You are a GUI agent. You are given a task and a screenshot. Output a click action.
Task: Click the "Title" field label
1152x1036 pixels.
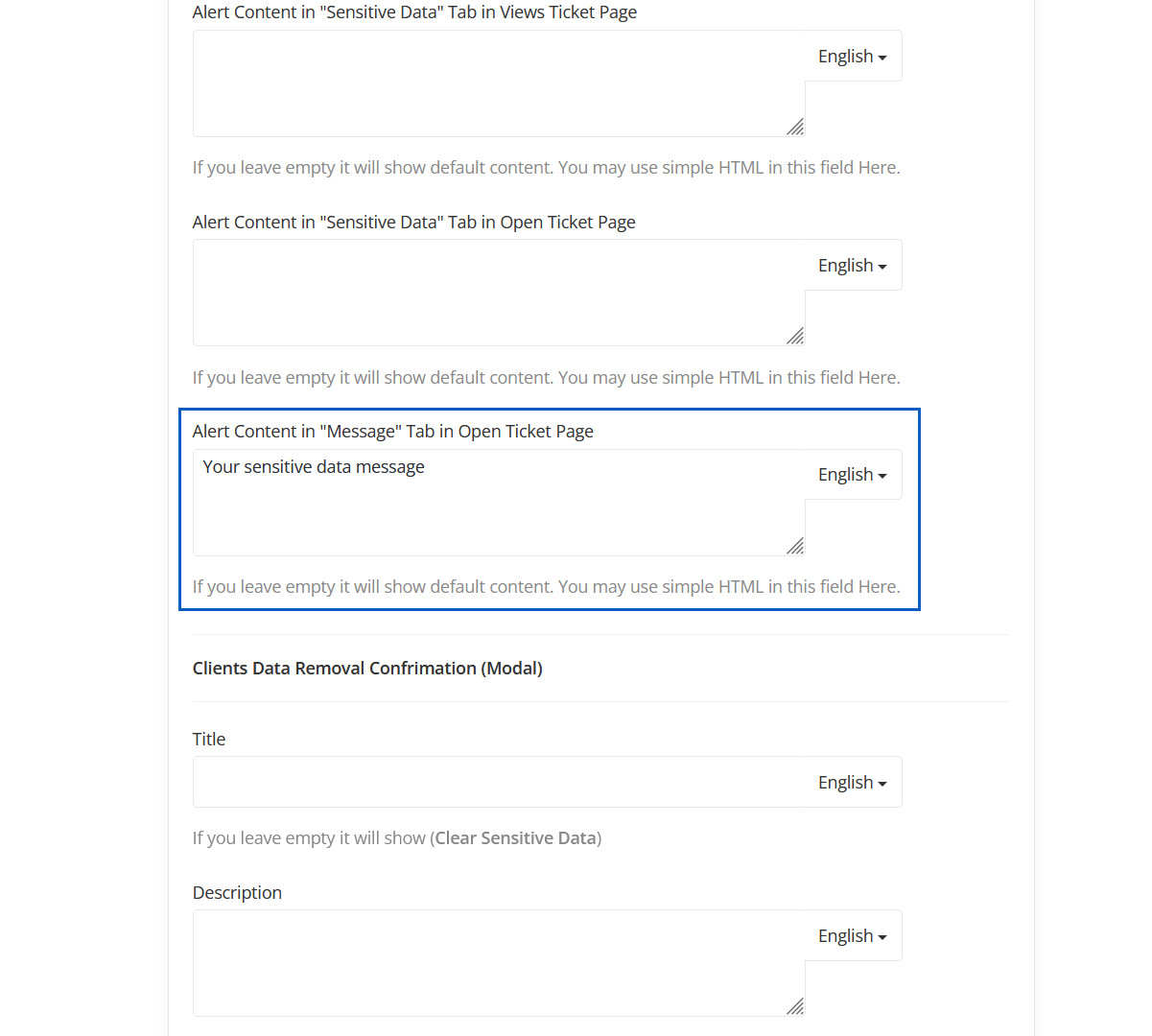point(209,740)
